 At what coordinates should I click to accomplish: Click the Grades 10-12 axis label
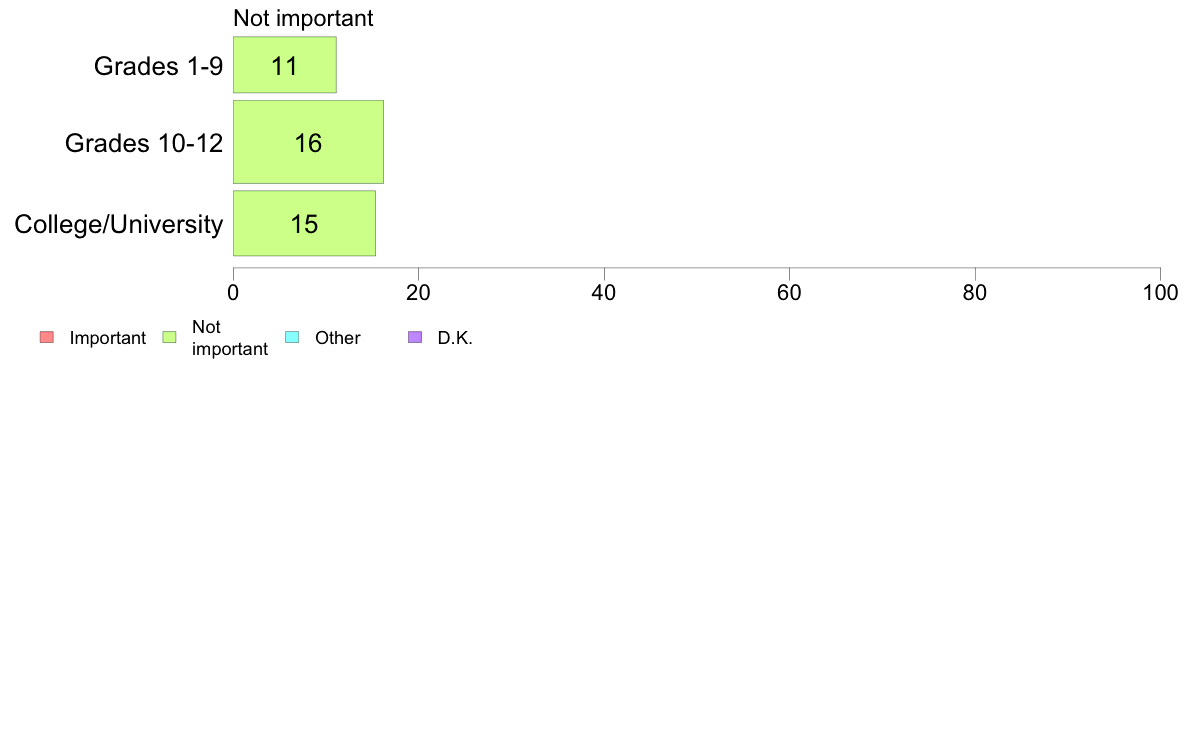click(x=144, y=143)
